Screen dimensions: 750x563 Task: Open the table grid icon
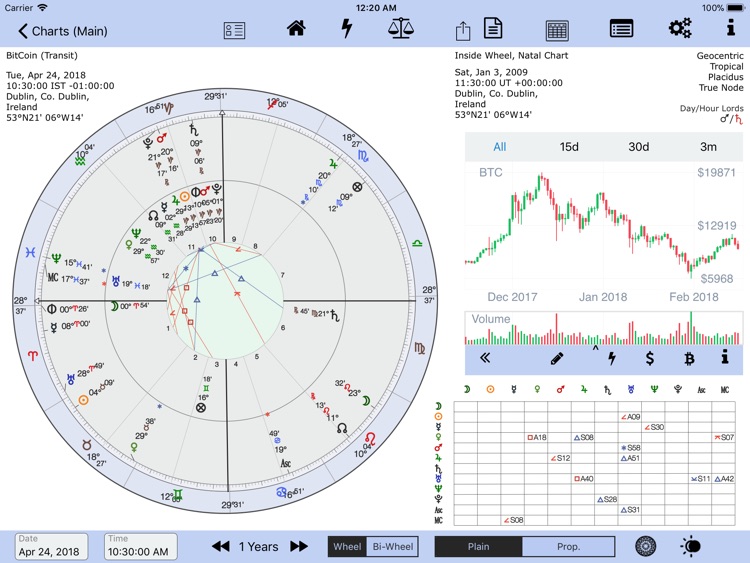click(557, 31)
